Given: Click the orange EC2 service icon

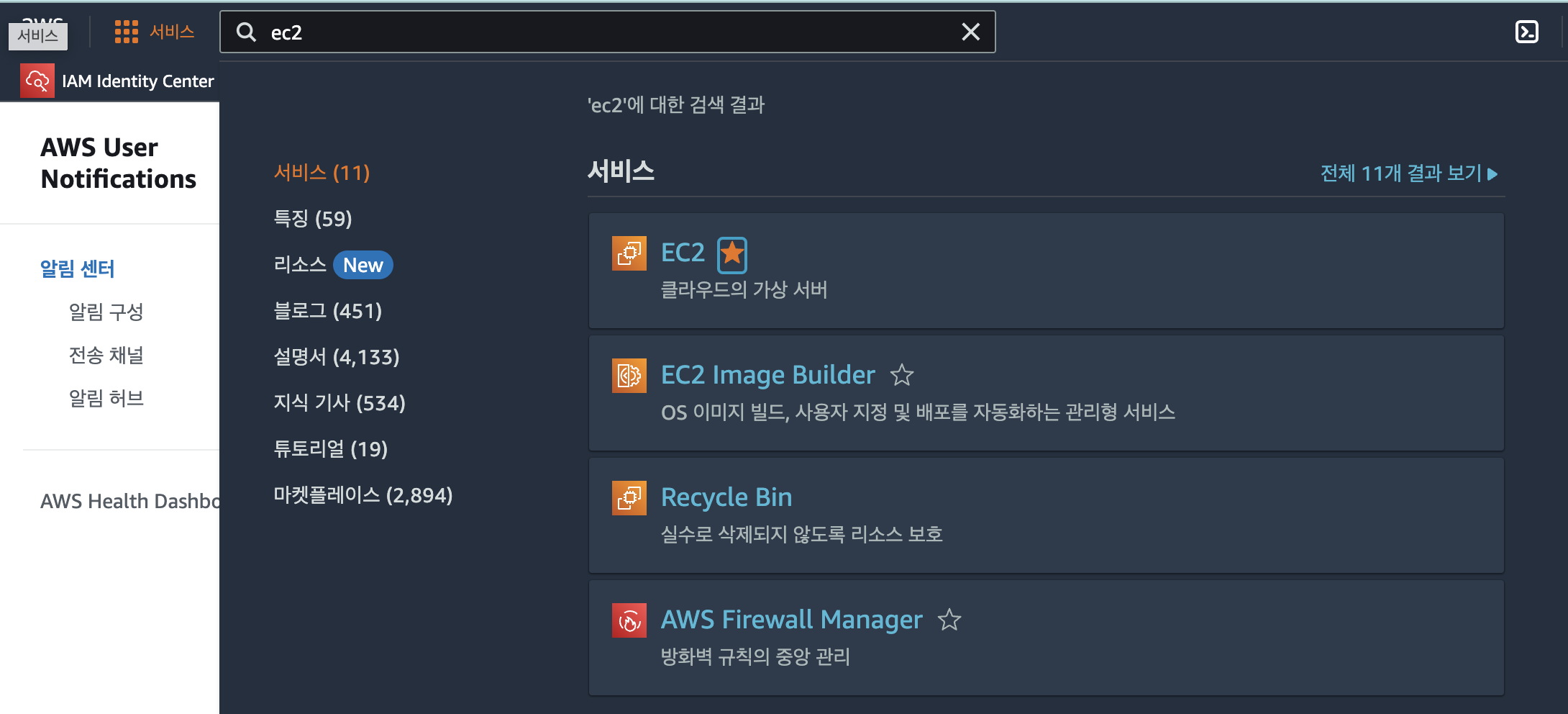Looking at the screenshot, I should point(629,253).
